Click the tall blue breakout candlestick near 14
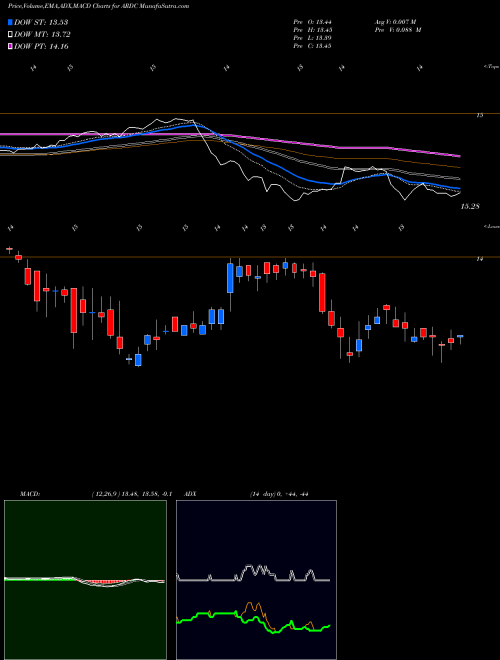The image size is (500, 660). [x=230, y=278]
